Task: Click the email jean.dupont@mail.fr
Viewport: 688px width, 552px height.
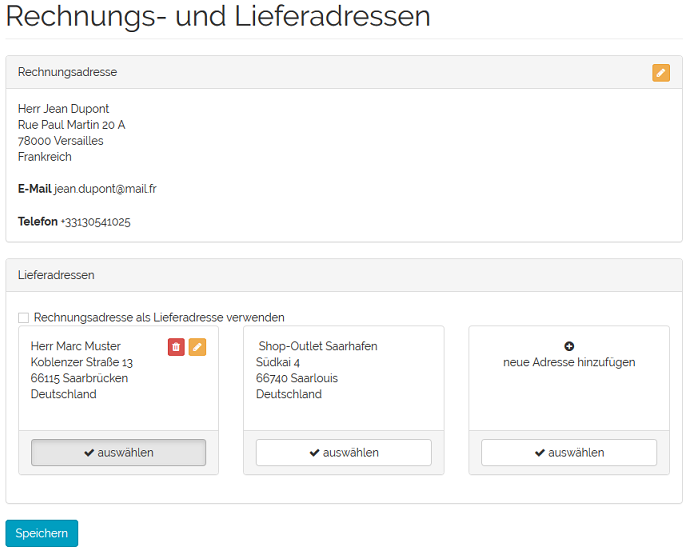Action: [105, 189]
